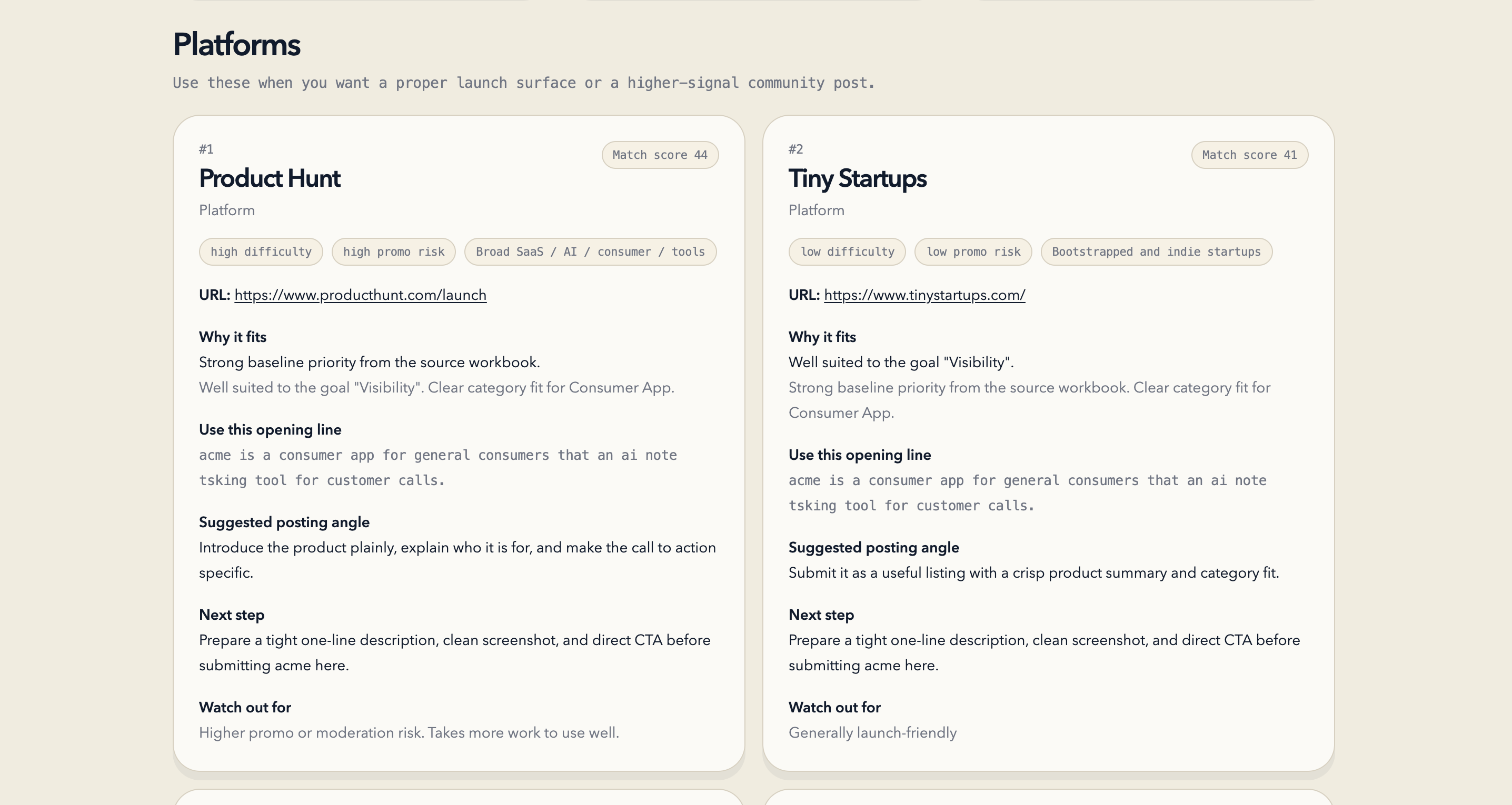
Task: Click the Next step heading on Tiny Startups
Action: pyautogui.click(x=821, y=615)
